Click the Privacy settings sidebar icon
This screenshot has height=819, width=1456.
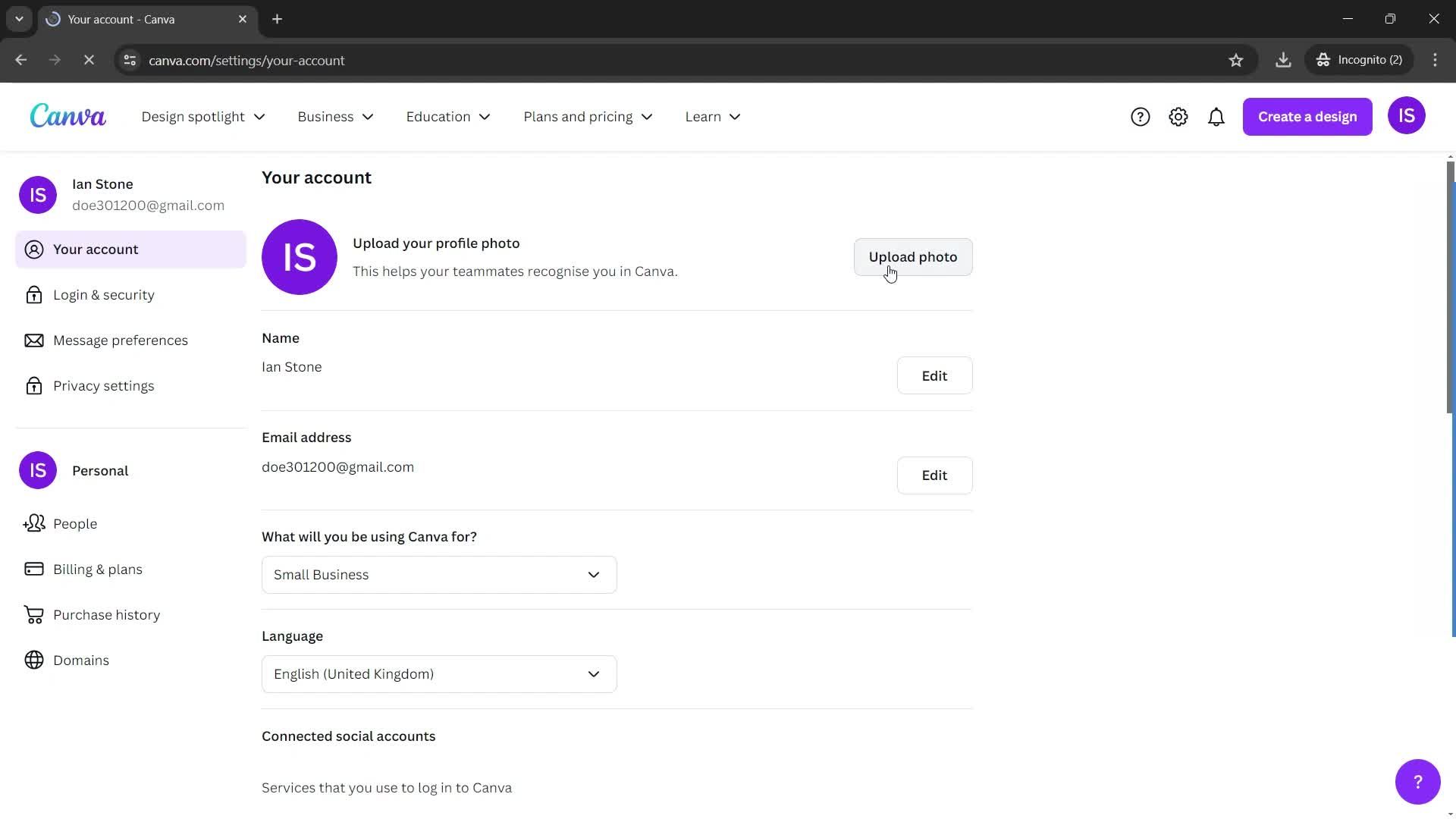pos(34,385)
